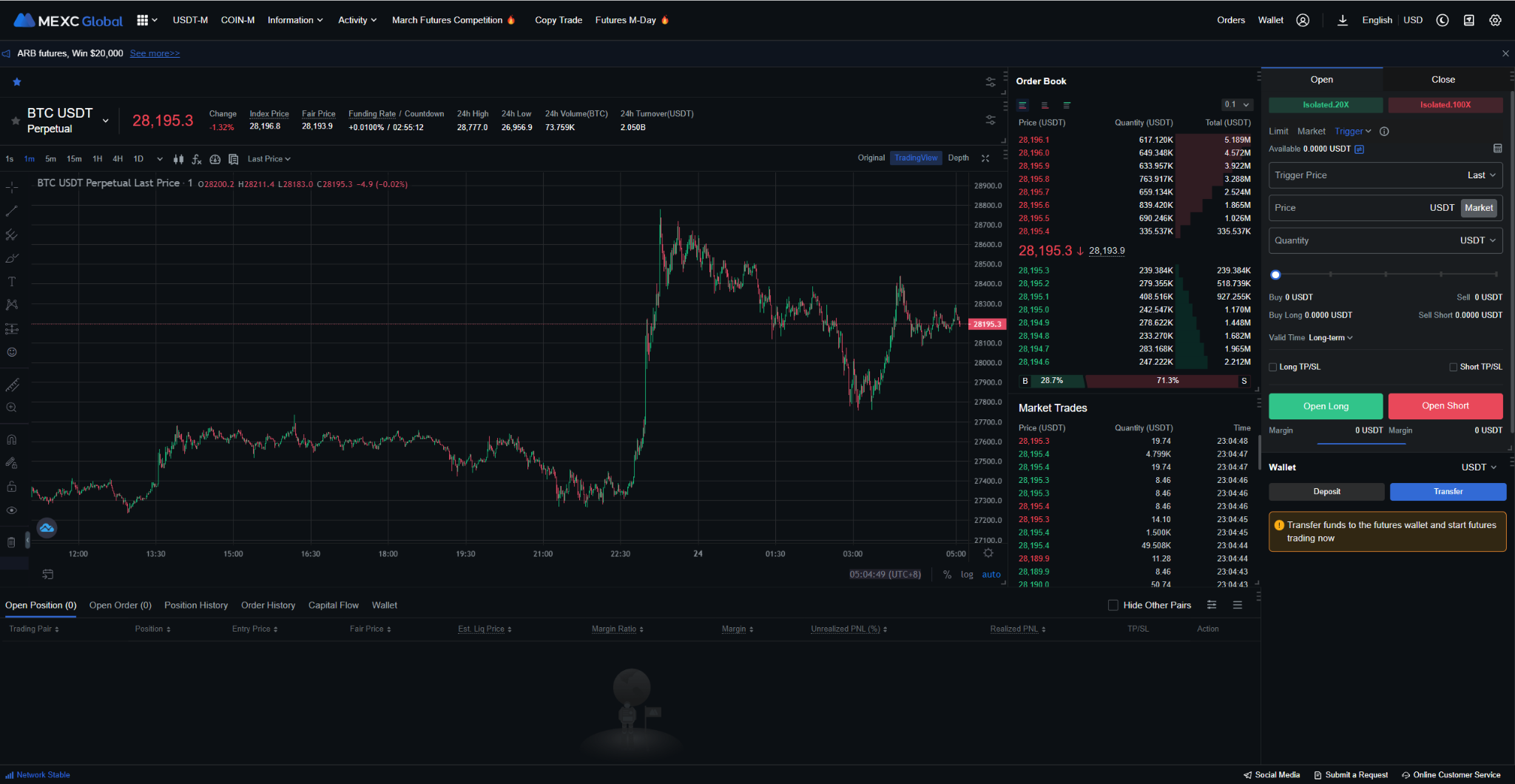This screenshot has width=1515, height=784.
Task: Select the pitchfork drawing tool
Action: 12,235
